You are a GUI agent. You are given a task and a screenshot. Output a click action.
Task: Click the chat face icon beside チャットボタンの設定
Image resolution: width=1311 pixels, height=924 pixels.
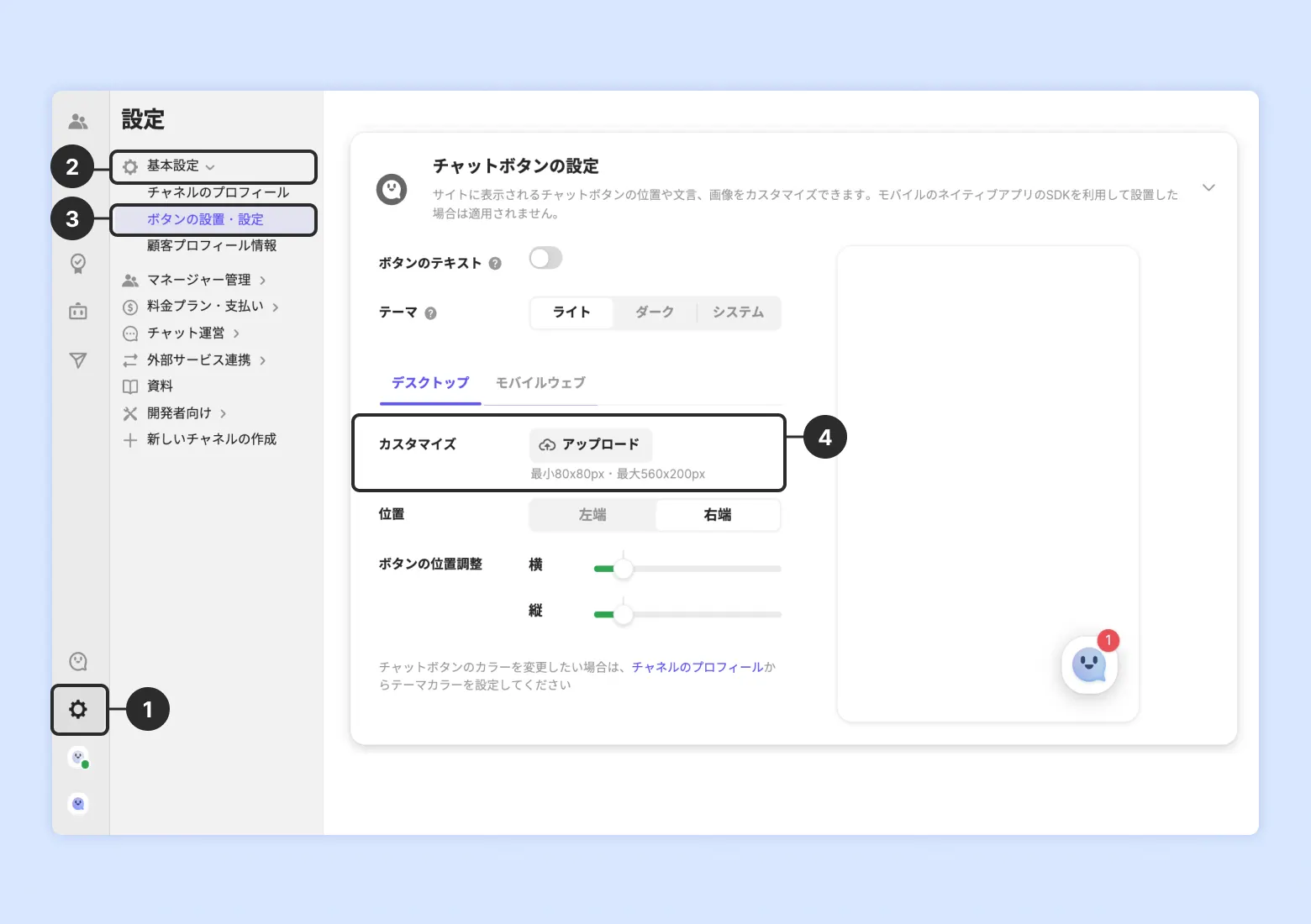pyautogui.click(x=392, y=190)
